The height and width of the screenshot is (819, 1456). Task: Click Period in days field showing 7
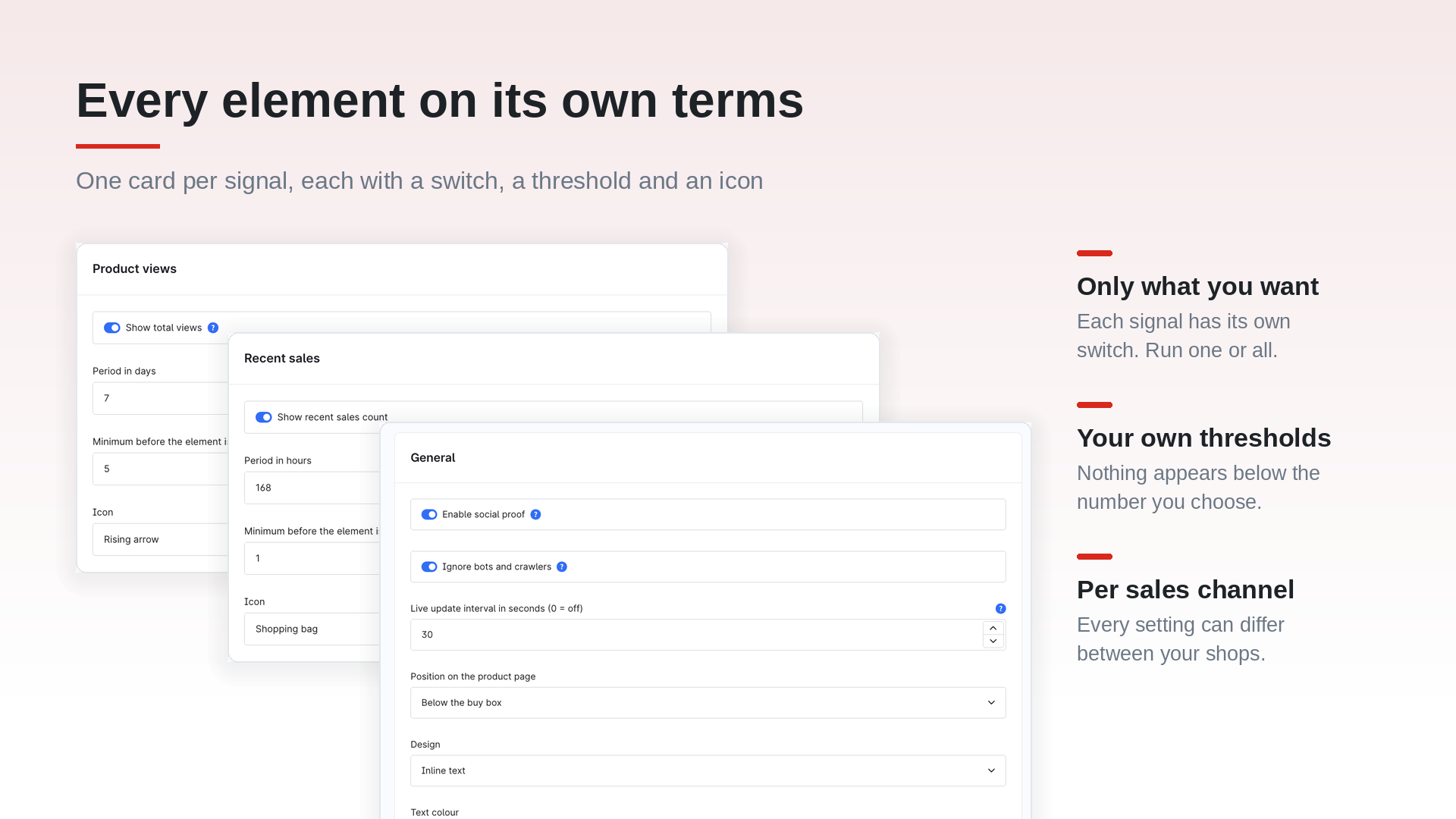(x=161, y=398)
